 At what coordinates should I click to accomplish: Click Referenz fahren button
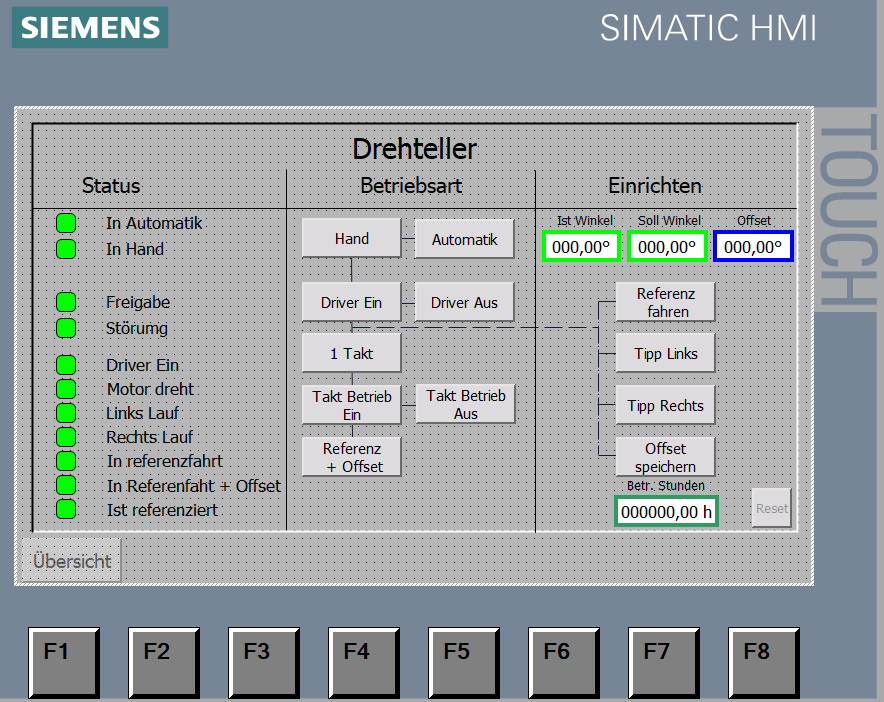pos(665,302)
